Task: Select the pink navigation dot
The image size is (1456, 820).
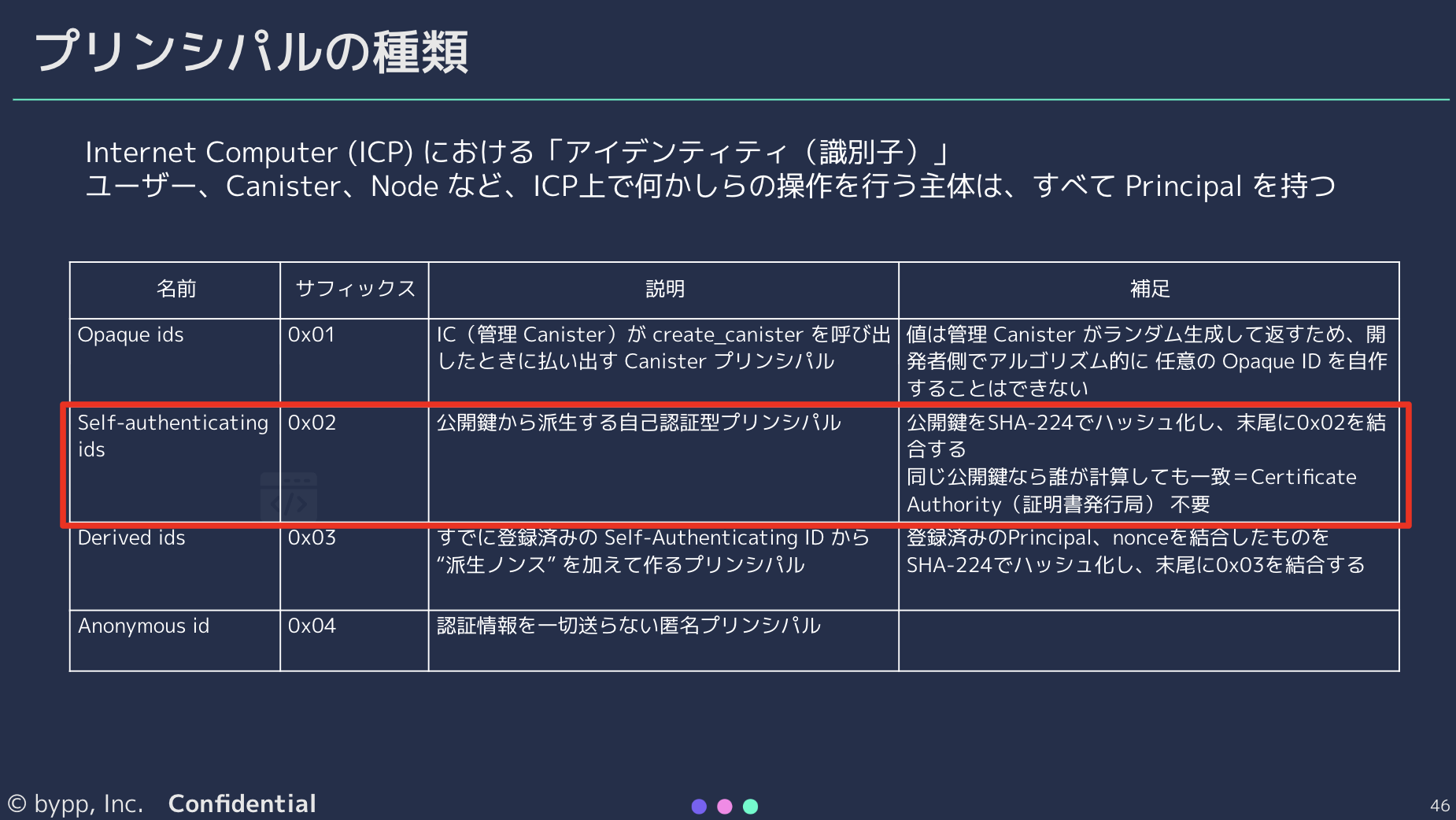Action: click(725, 805)
